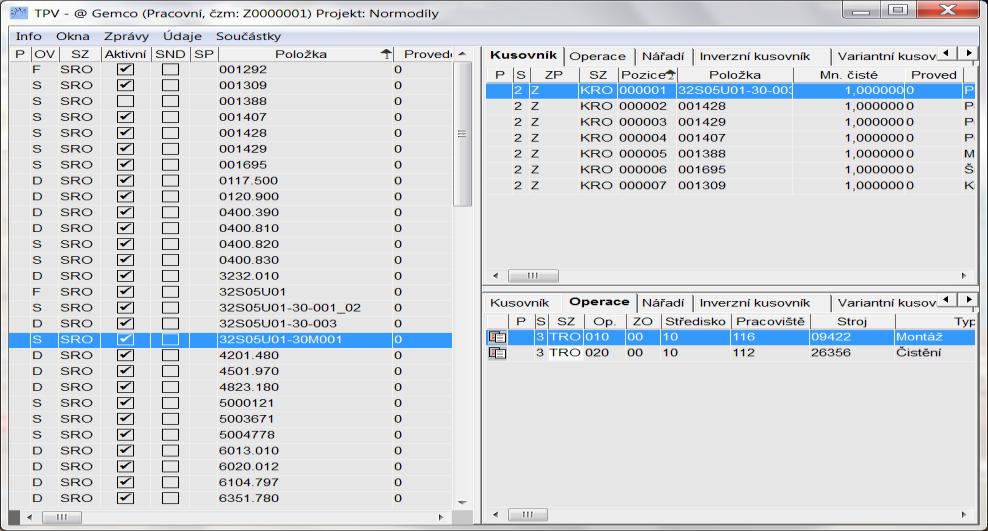Toggle SND checkbox for item 4201.480

pyautogui.click(x=170, y=355)
